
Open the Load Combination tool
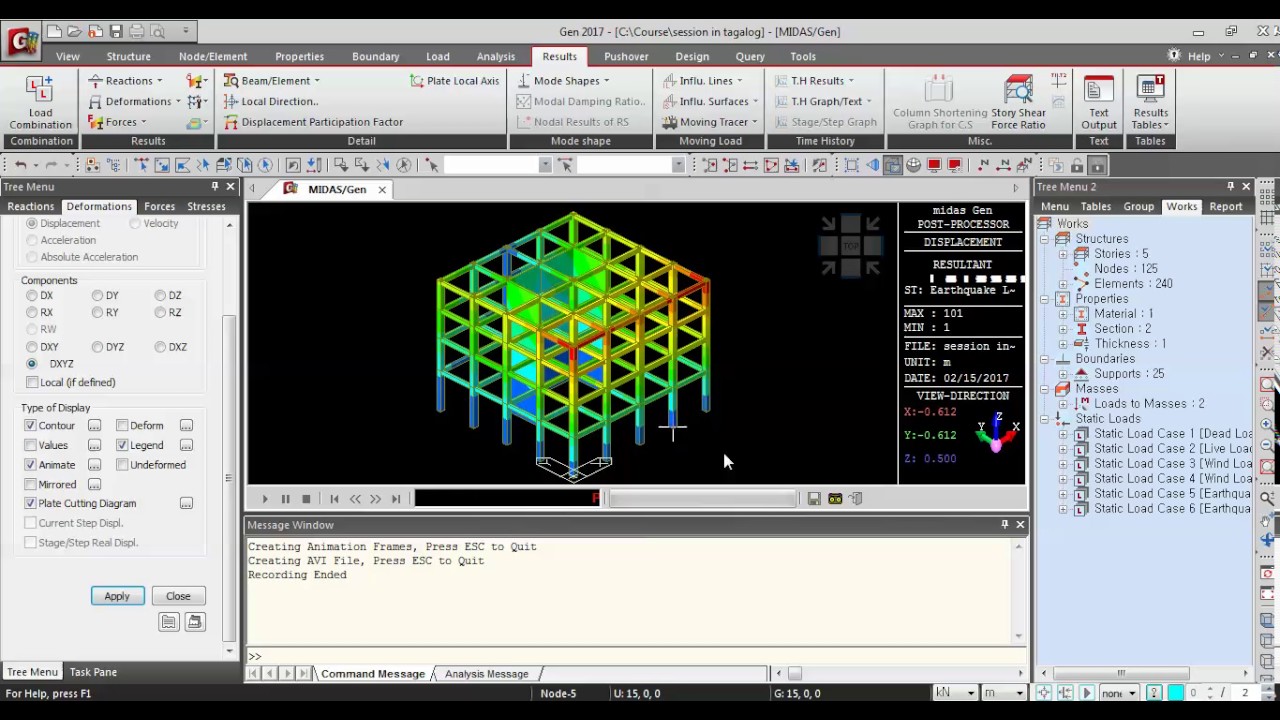coord(40,103)
